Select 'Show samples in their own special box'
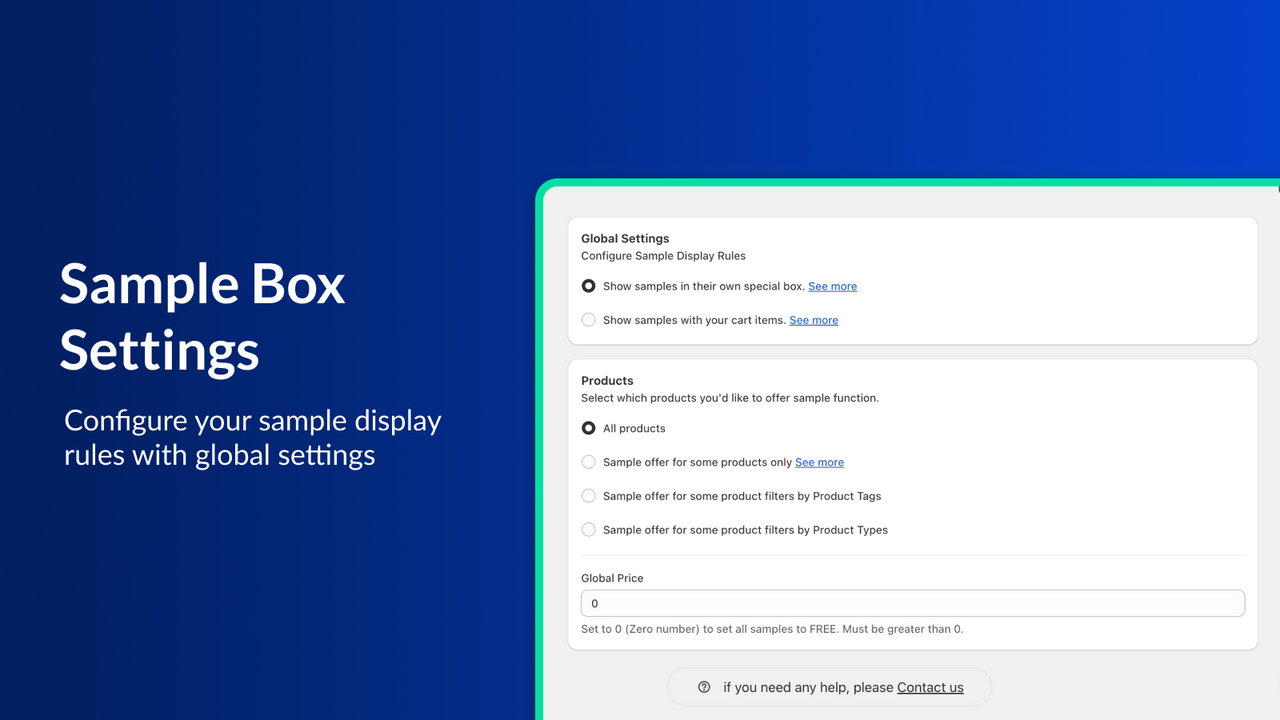The height and width of the screenshot is (720, 1280). [x=588, y=286]
